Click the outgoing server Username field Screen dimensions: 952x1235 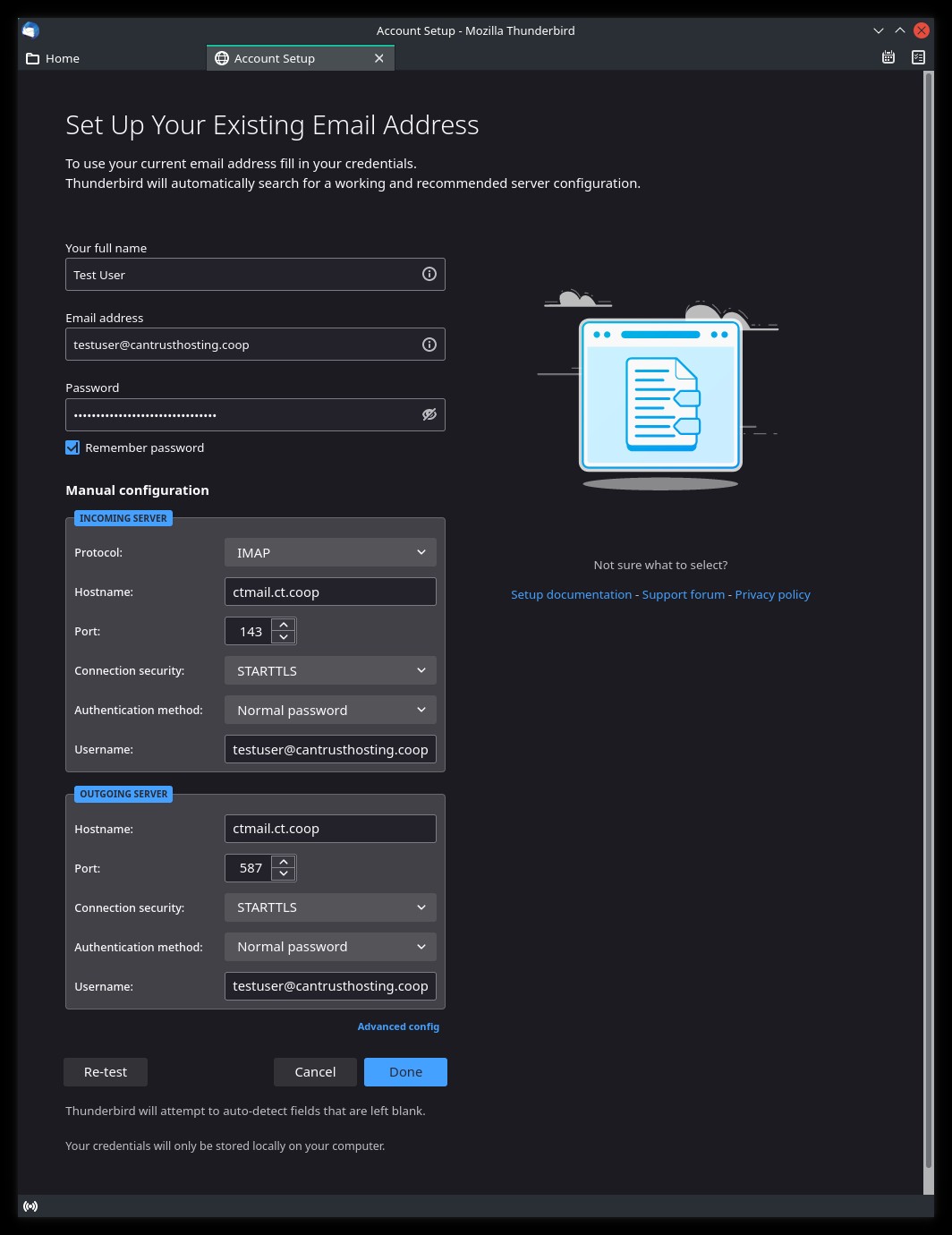(330, 986)
